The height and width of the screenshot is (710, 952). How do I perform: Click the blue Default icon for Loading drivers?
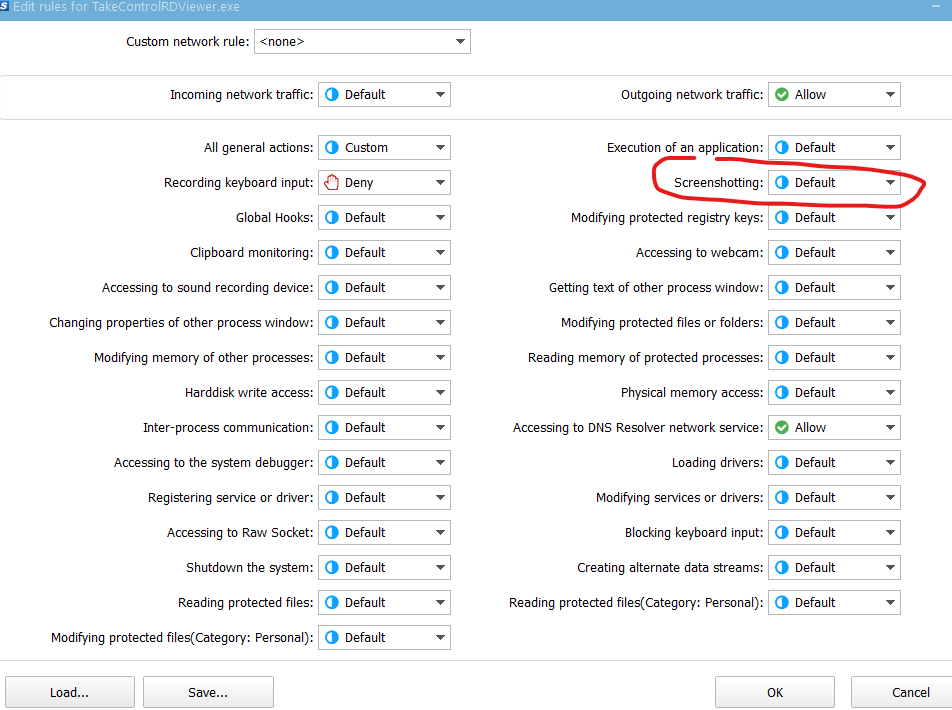tap(782, 463)
